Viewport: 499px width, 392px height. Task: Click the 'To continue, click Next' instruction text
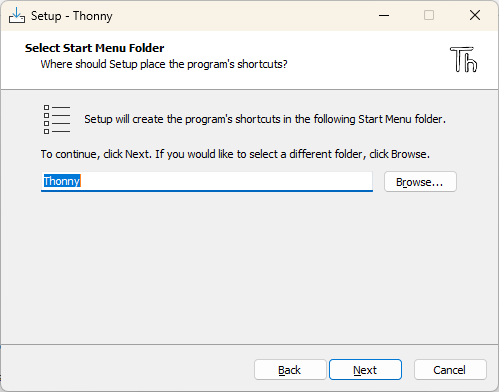(235, 154)
